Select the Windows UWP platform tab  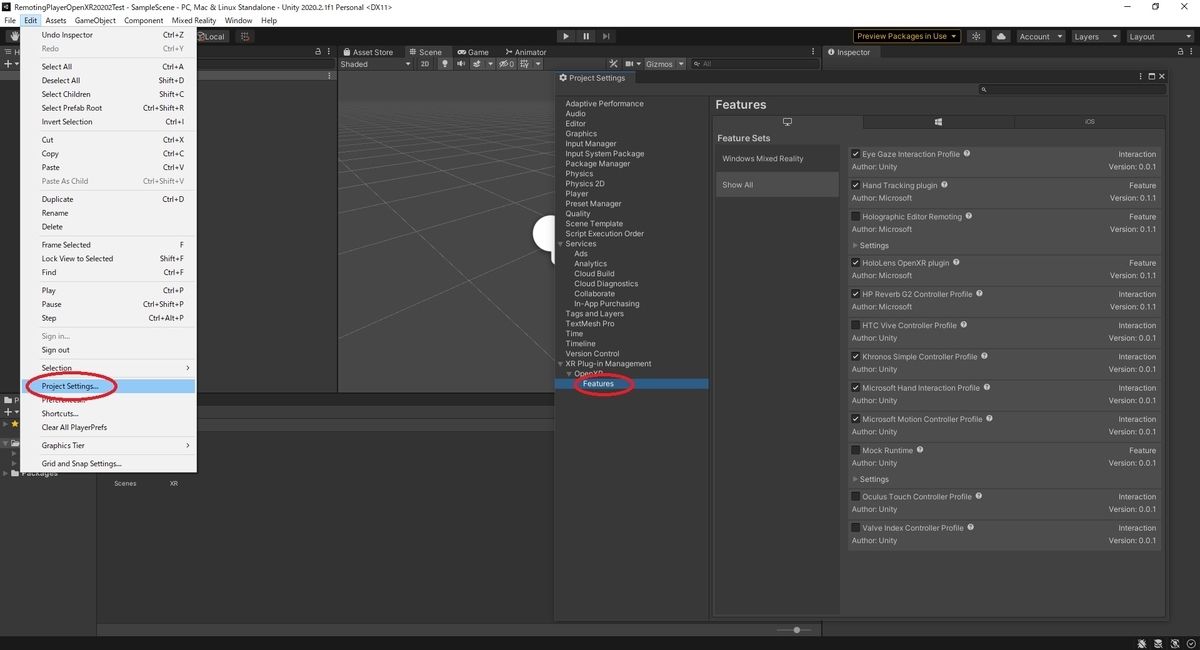click(939, 121)
